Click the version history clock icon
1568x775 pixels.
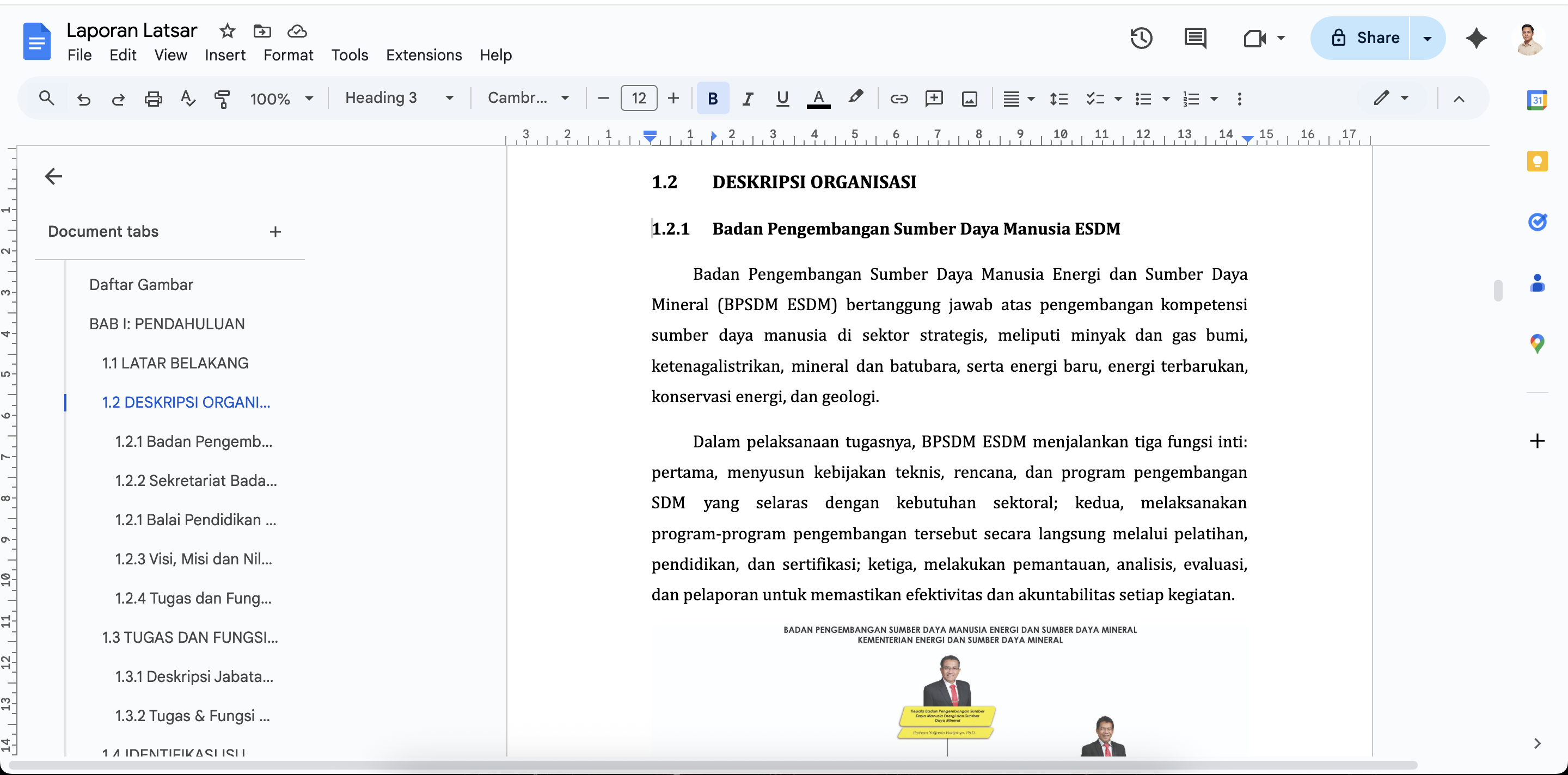pyautogui.click(x=1141, y=38)
